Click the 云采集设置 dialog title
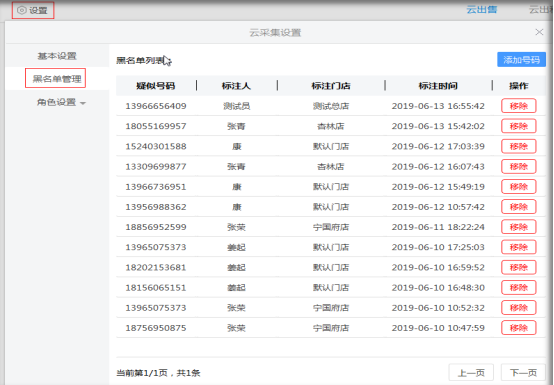 pyautogui.click(x=275, y=32)
